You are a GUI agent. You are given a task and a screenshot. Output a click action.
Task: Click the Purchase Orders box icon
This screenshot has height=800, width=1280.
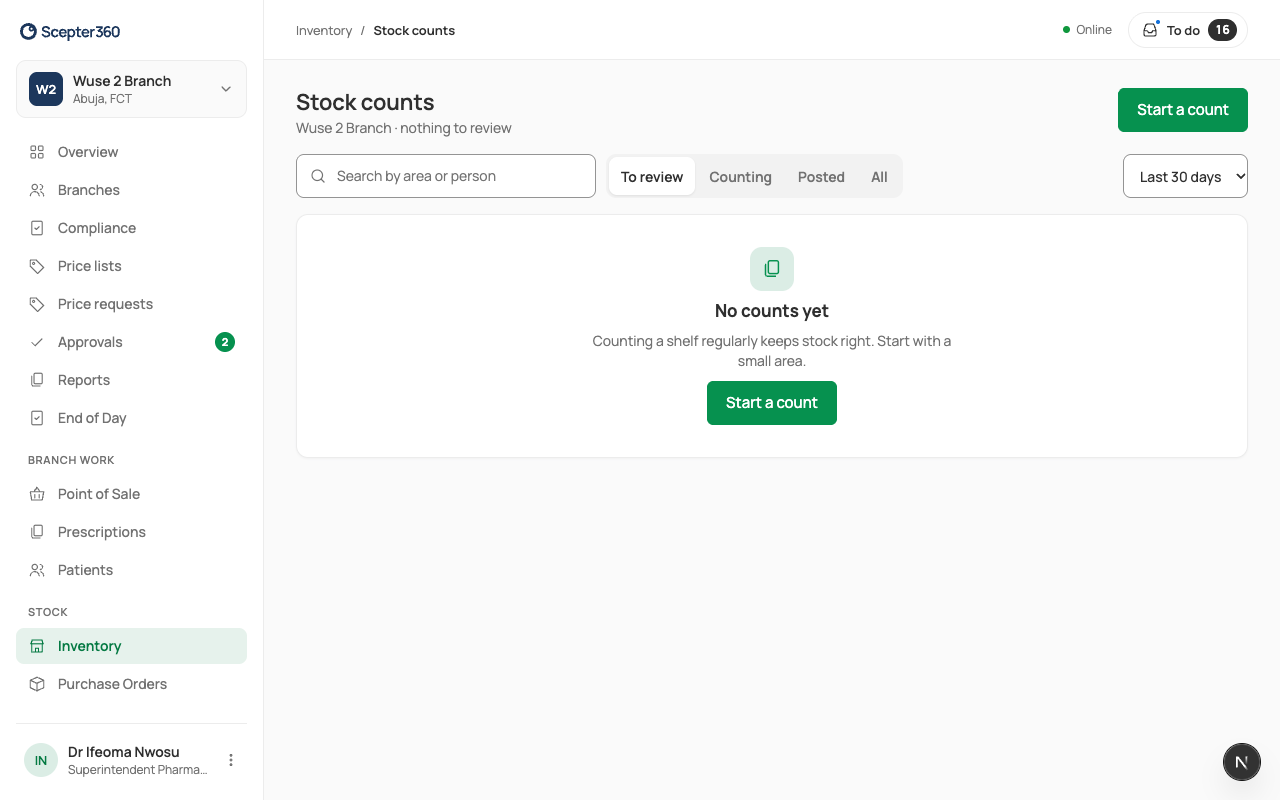[x=37, y=684]
